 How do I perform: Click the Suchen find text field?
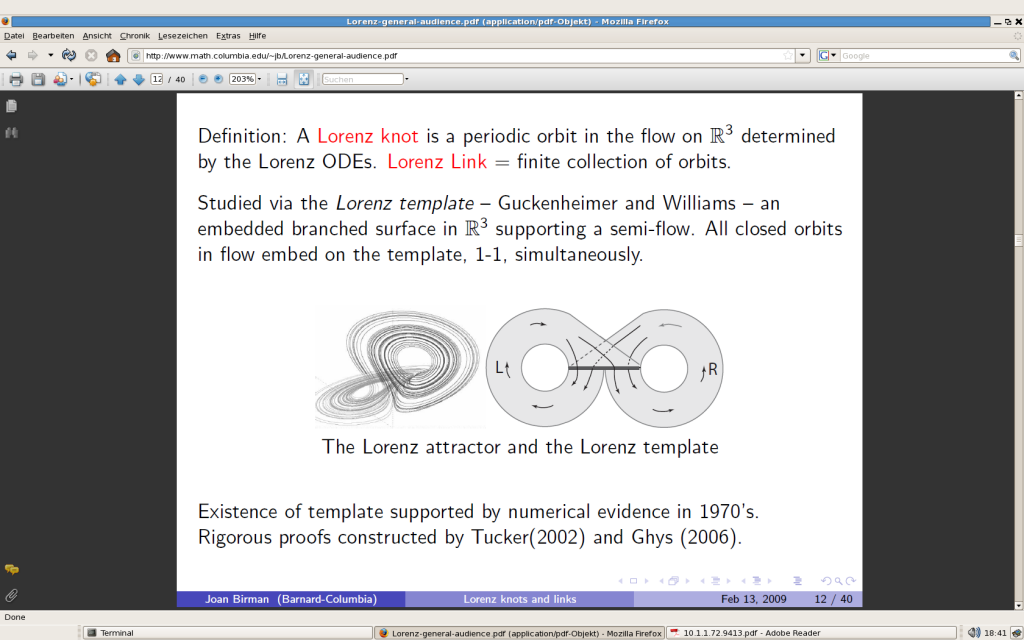coord(361,79)
